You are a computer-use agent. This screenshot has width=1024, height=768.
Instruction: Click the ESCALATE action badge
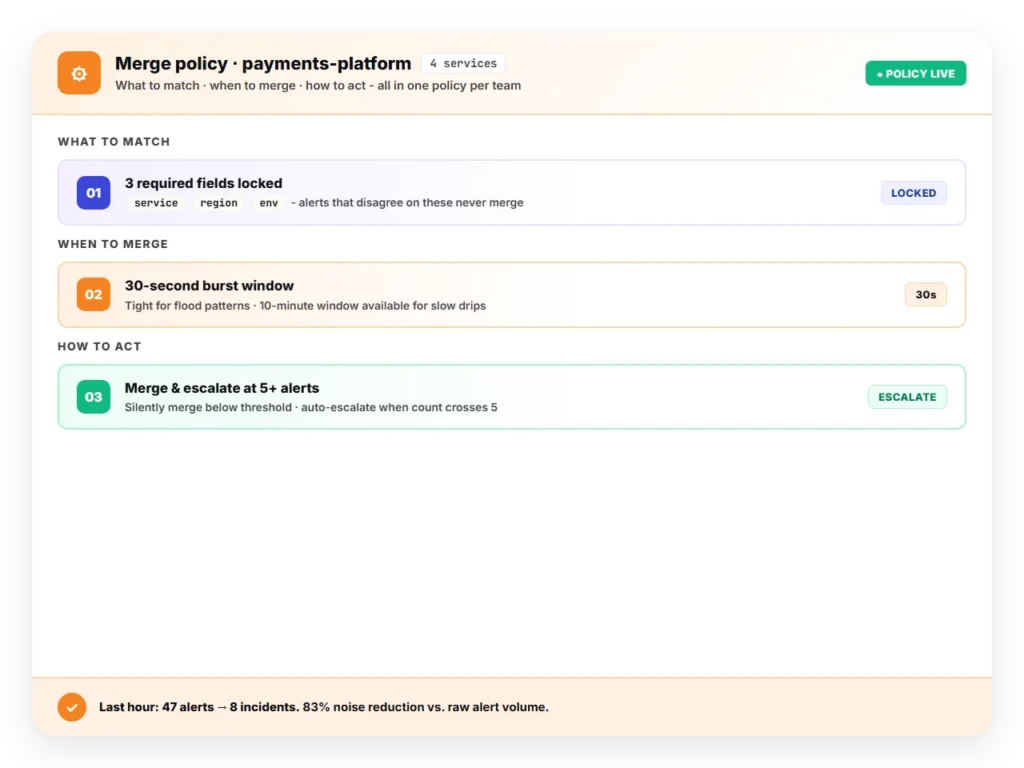pyautogui.click(x=907, y=397)
